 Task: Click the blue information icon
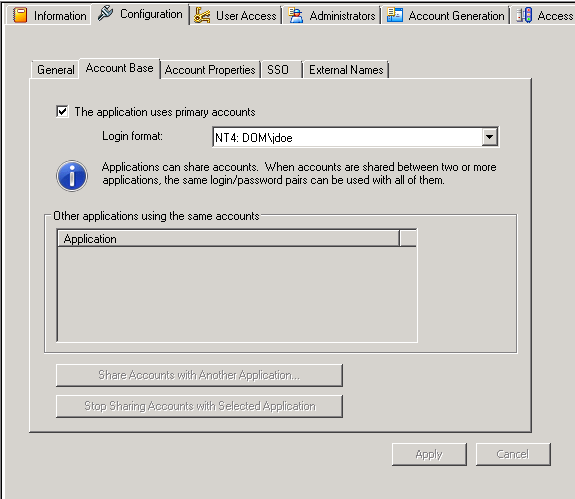point(72,176)
